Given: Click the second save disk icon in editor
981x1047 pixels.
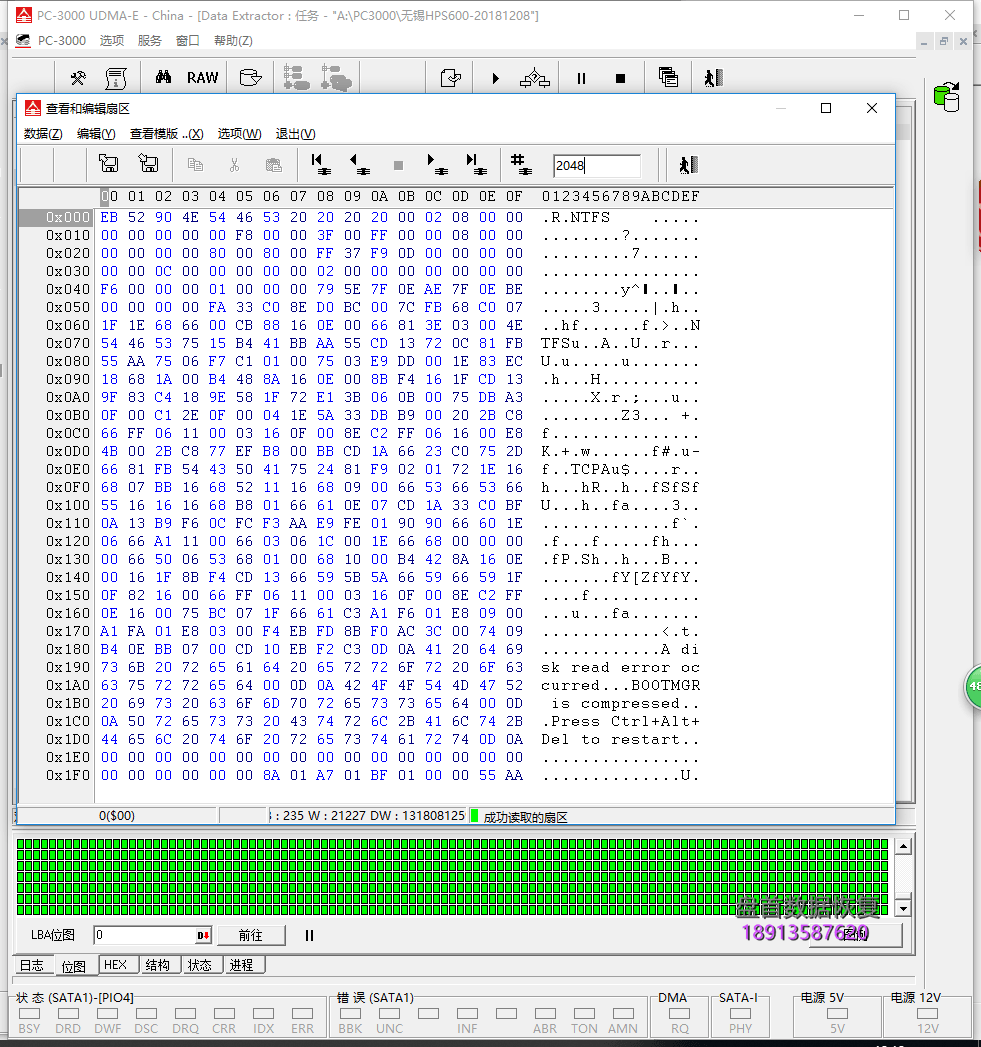Looking at the screenshot, I should 148,164.
